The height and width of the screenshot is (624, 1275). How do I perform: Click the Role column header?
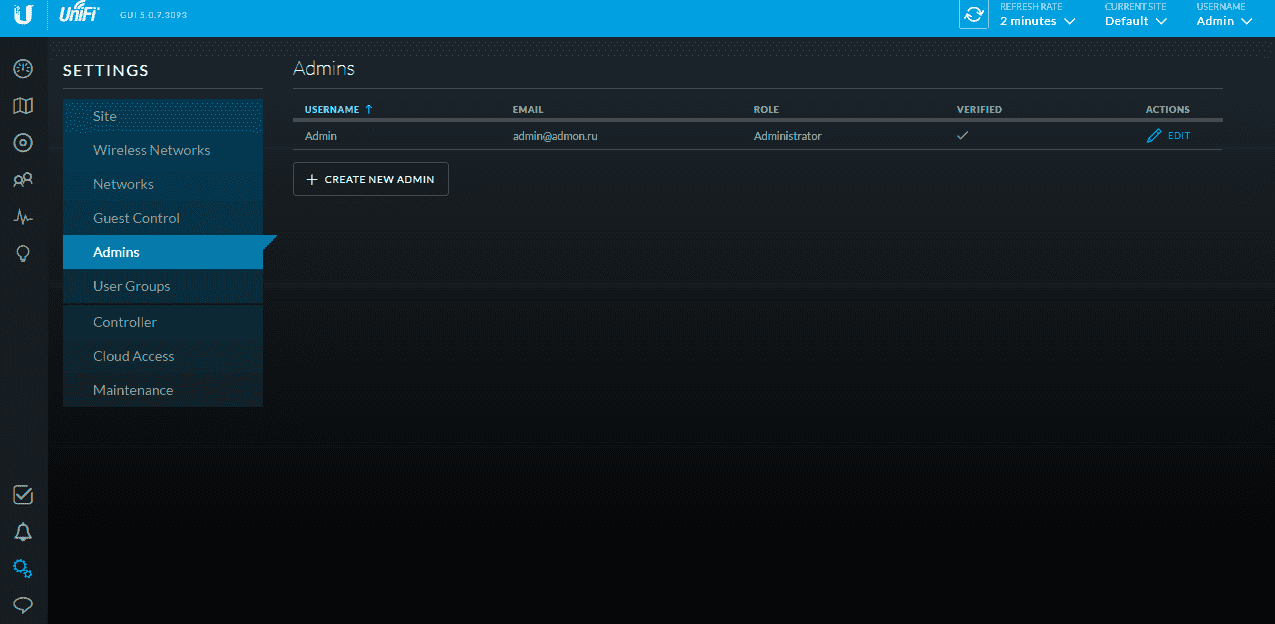[766, 109]
